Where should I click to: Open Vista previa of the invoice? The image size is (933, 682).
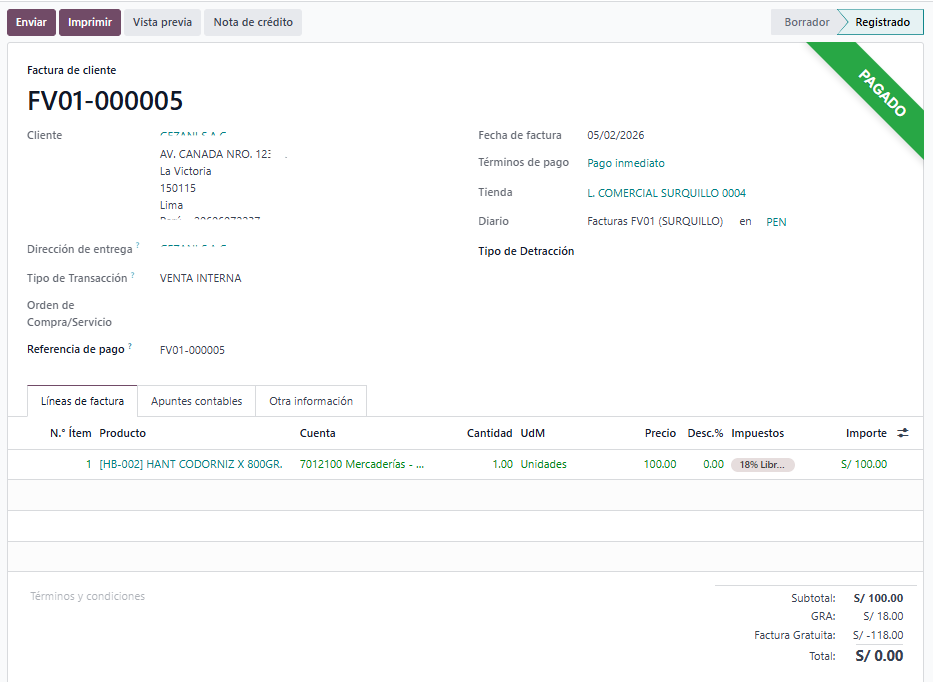tap(162, 22)
